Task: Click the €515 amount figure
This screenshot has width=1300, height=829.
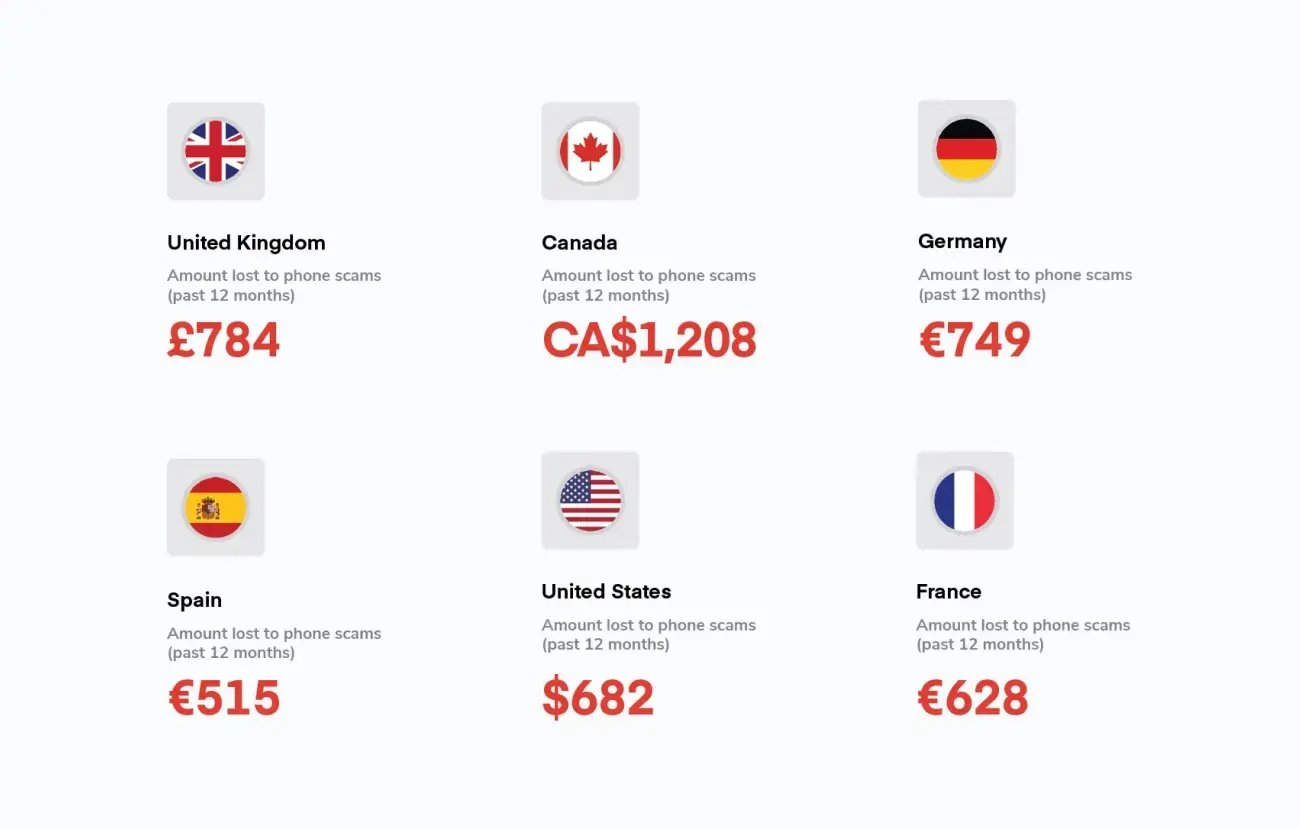Action: coord(224,698)
